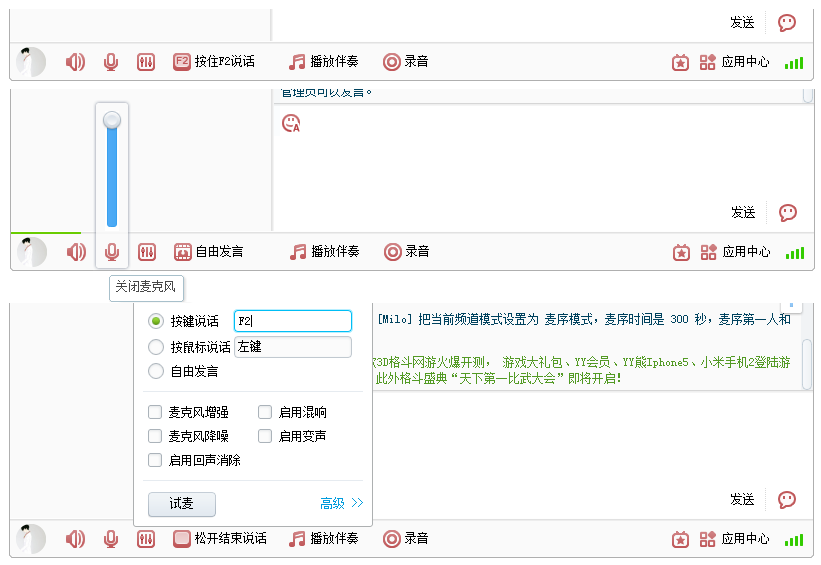This screenshot has height=565, width=821.
Task: Click the microphone volume slider handle
Action: click(112, 120)
